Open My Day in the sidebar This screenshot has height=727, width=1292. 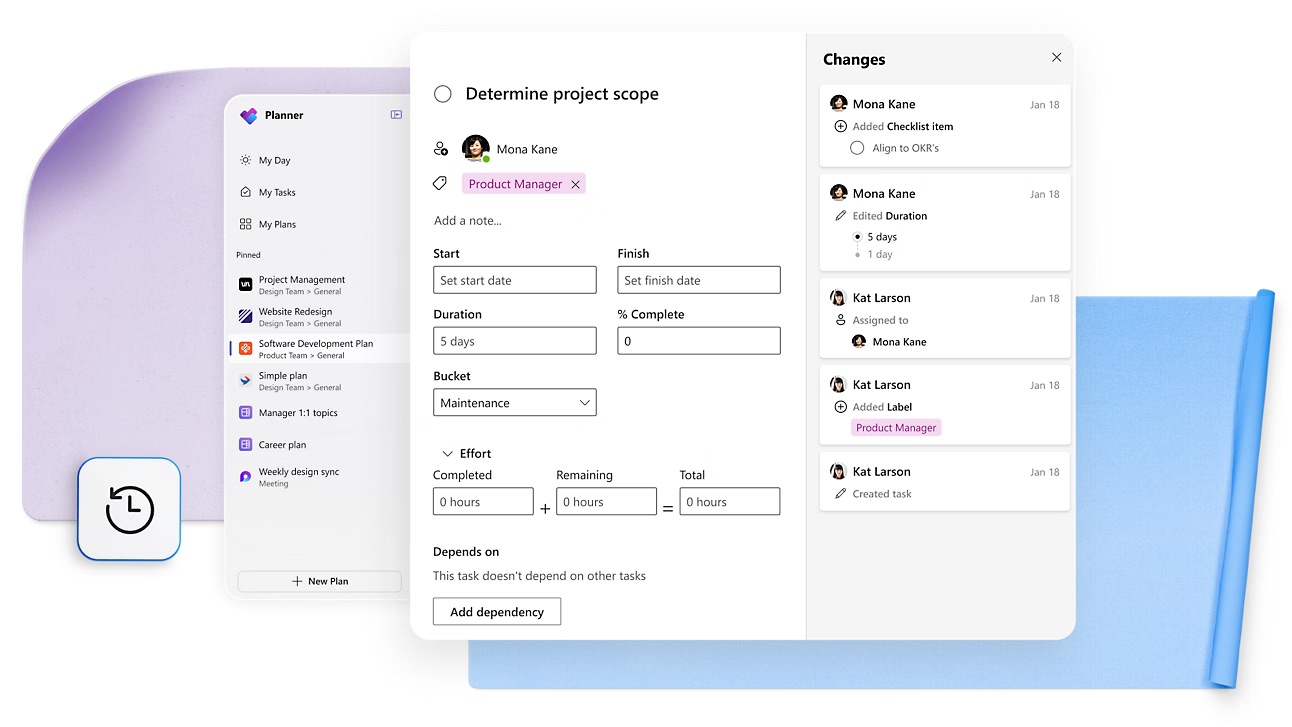[x=274, y=160]
